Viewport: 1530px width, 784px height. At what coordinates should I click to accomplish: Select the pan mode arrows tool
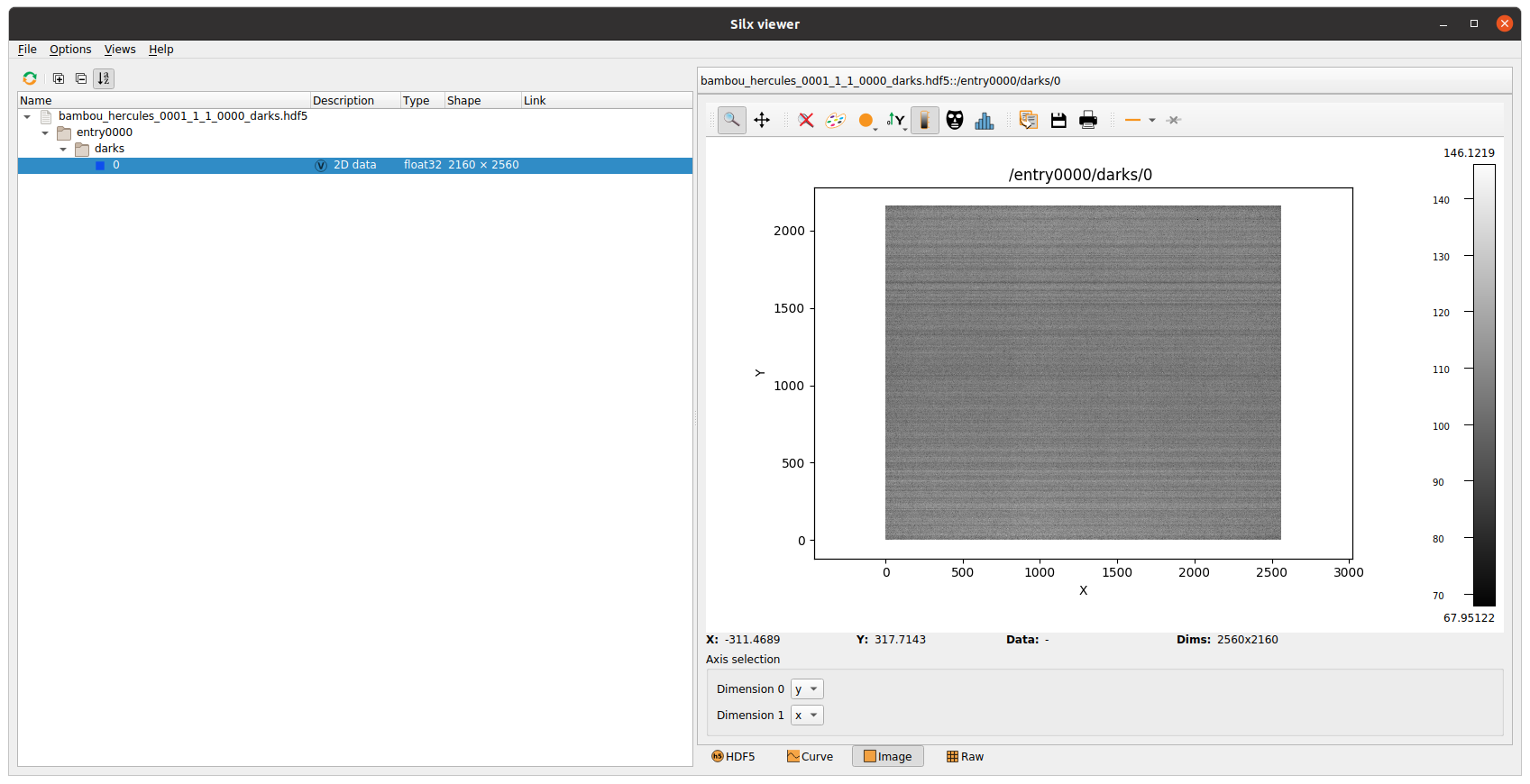(x=762, y=120)
